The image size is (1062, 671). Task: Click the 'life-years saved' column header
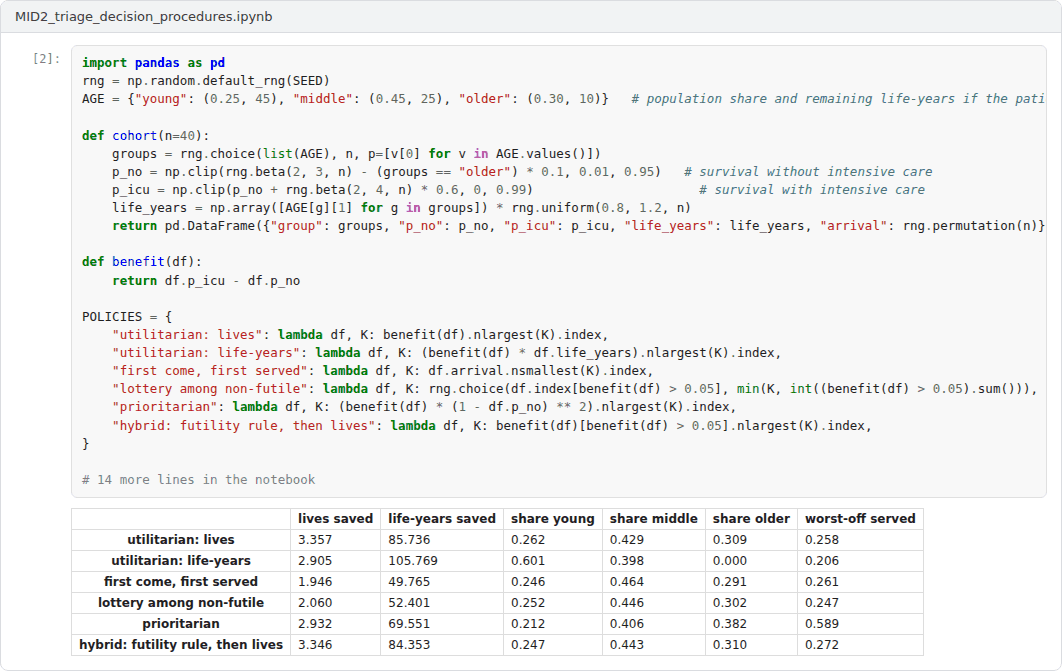[442, 519]
